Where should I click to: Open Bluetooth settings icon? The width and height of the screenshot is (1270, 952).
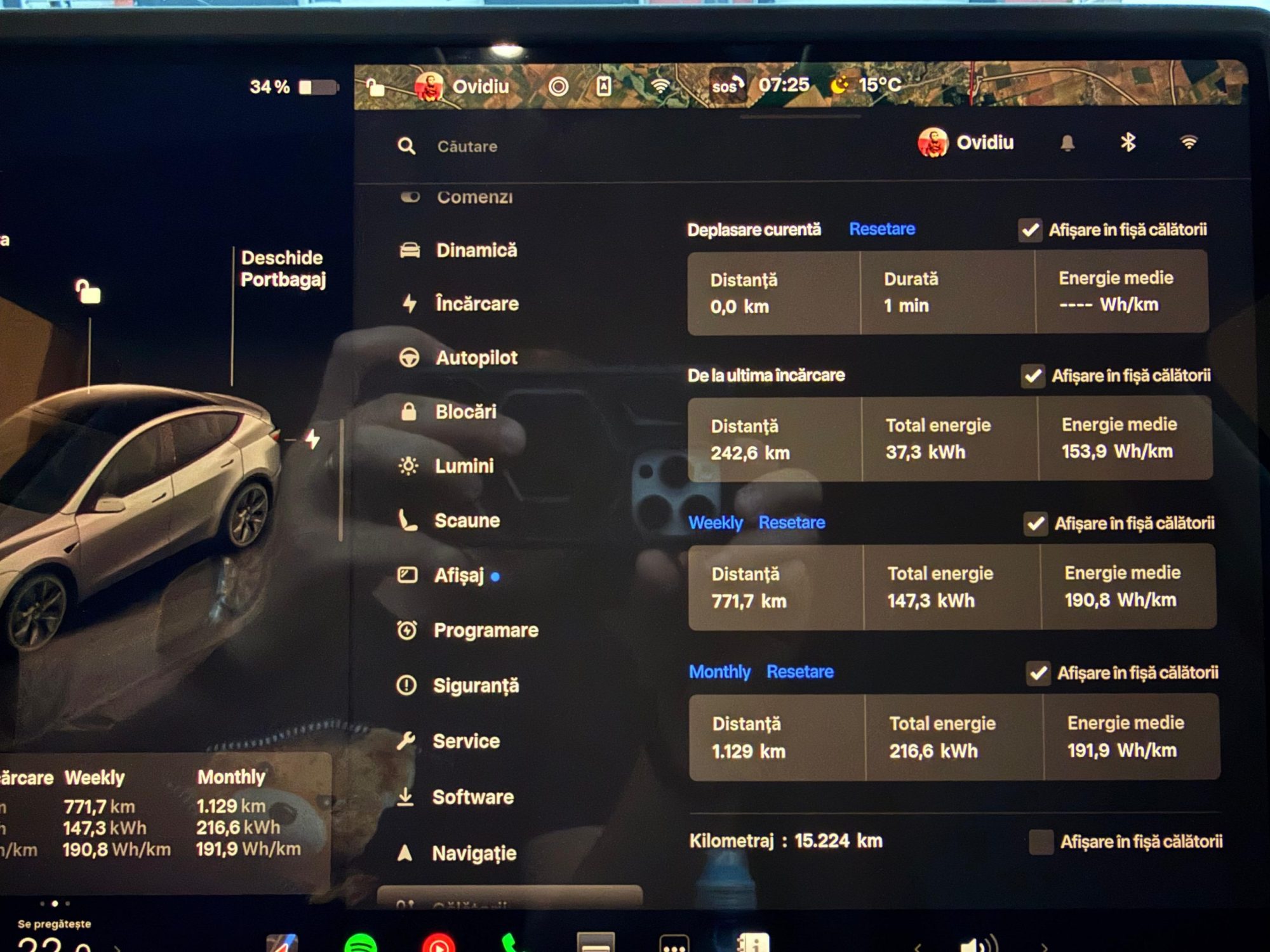coord(1128,142)
